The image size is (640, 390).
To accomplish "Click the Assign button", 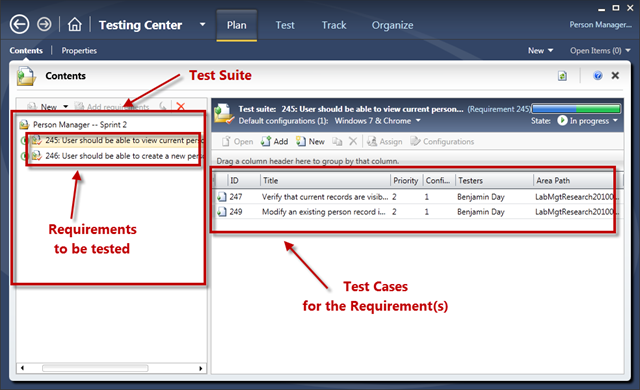I will coord(384,142).
